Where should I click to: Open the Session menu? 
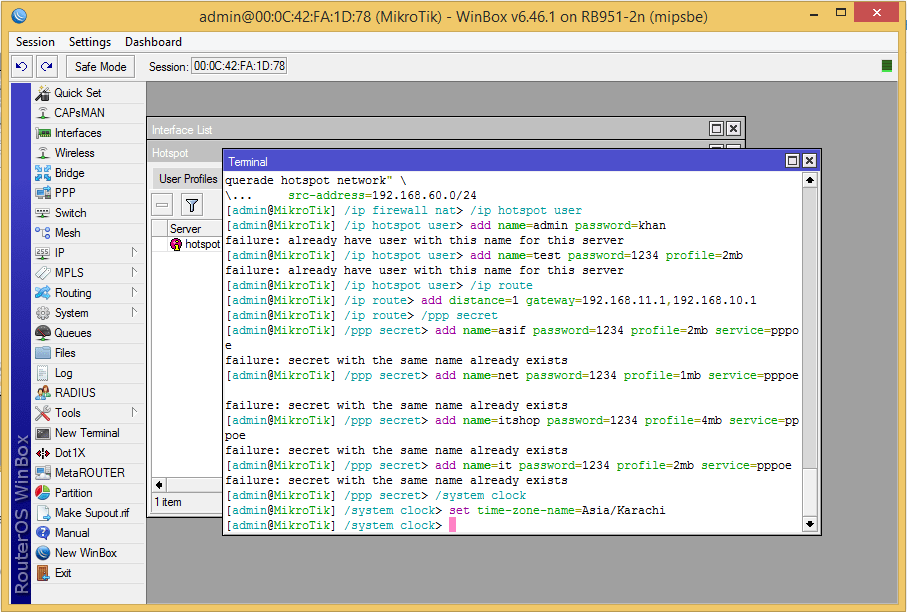point(35,42)
